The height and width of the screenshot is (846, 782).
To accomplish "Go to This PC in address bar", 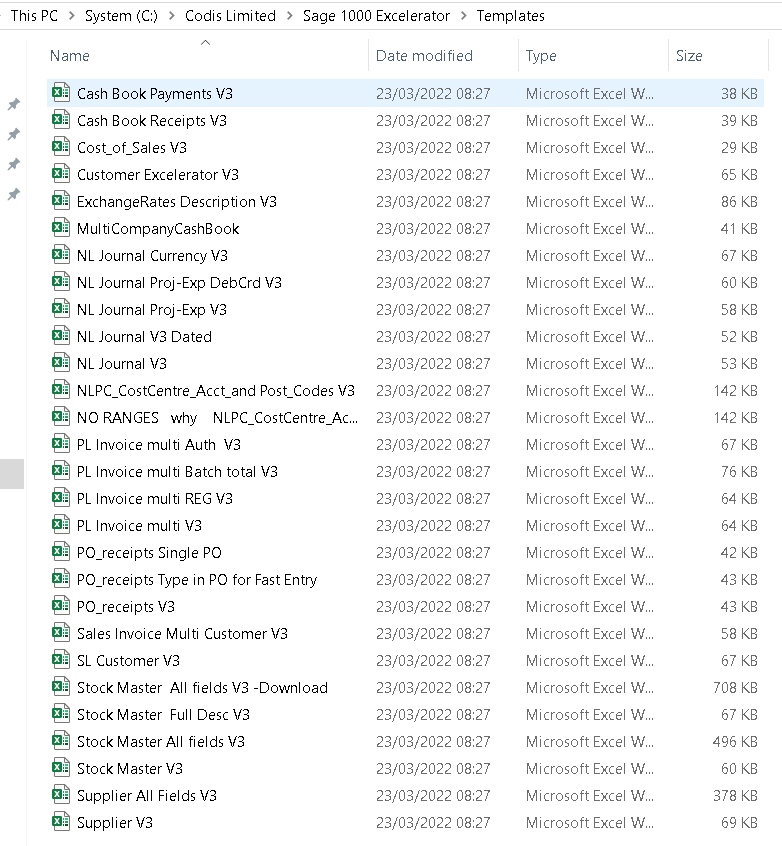I will [34, 16].
